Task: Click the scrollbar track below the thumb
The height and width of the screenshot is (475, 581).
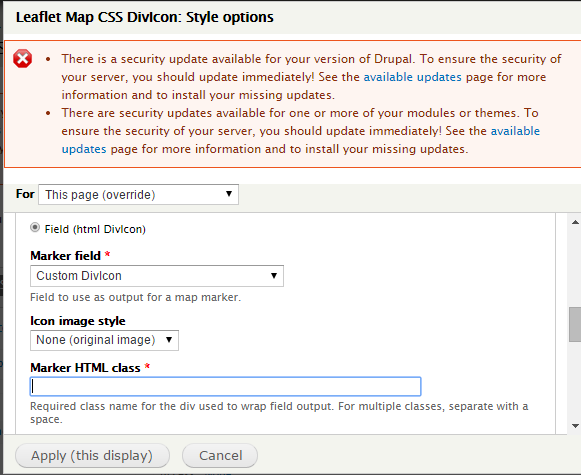Action: point(575,382)
